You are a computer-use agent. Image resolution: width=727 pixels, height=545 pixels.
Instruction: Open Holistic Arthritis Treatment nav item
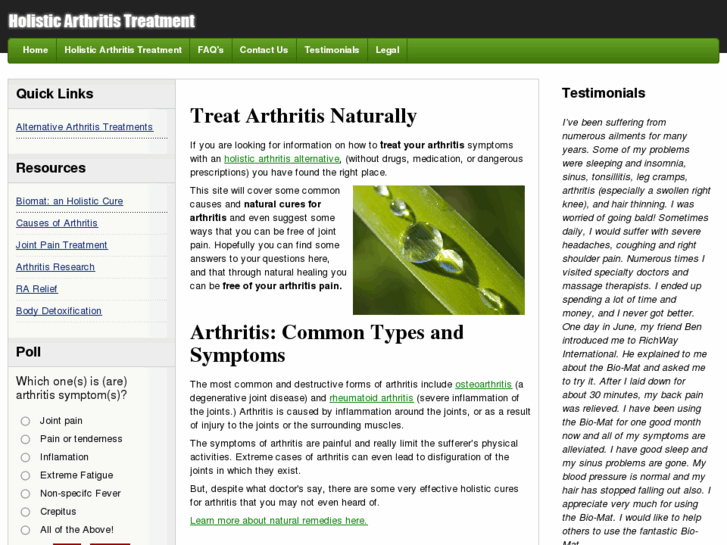click(123, 50)
